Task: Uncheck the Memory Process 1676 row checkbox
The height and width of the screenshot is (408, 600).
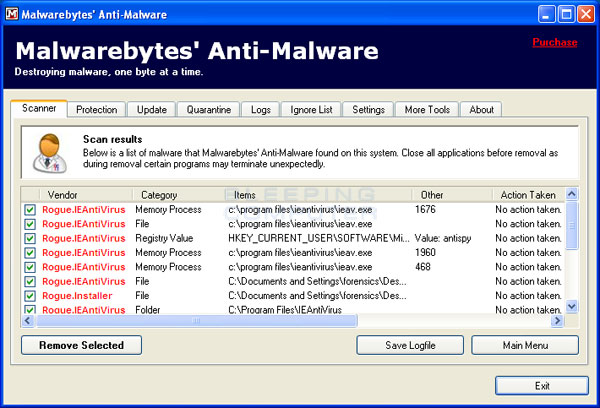Action: (x=30, y=210)
